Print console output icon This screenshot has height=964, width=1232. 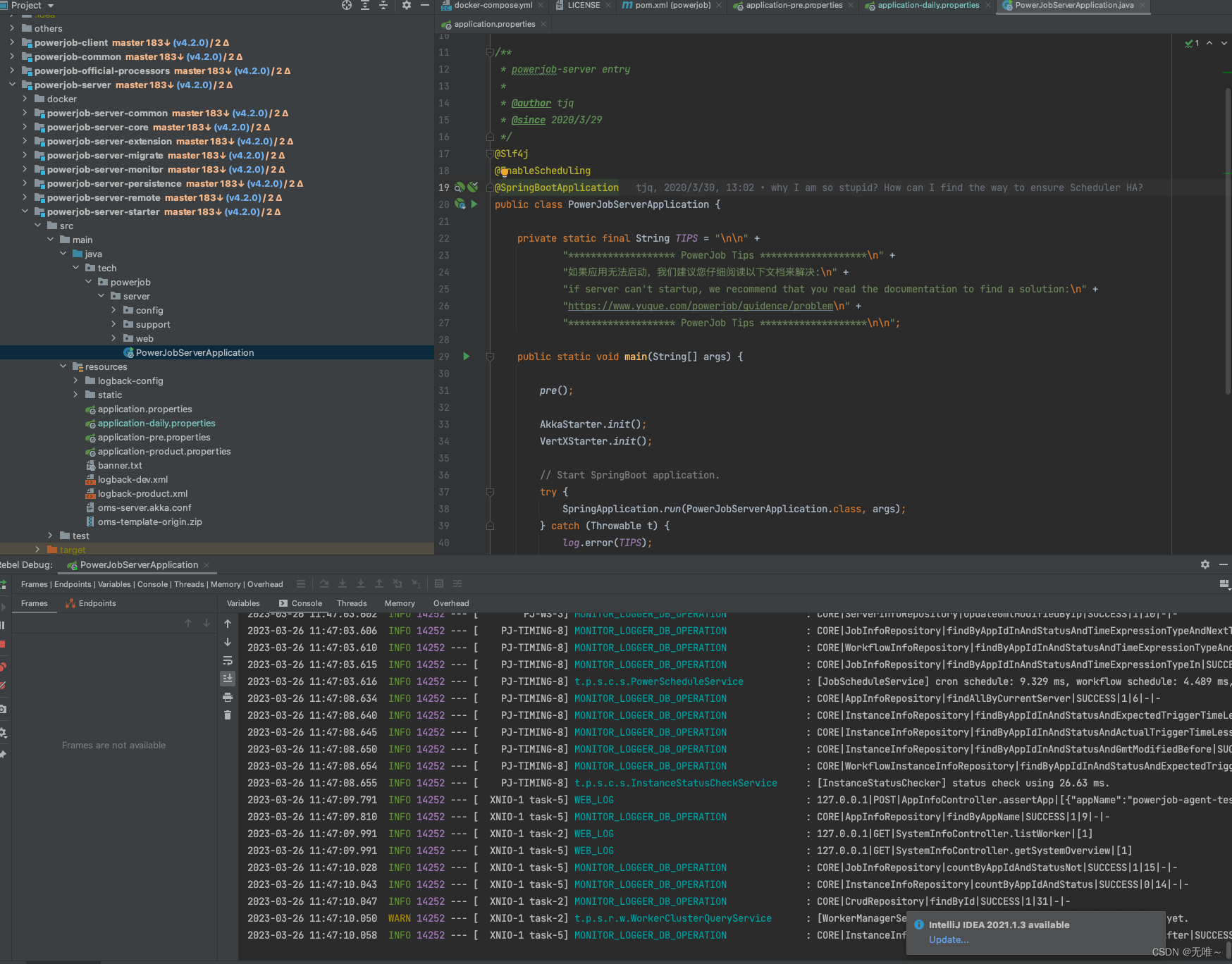pos(228,697)
